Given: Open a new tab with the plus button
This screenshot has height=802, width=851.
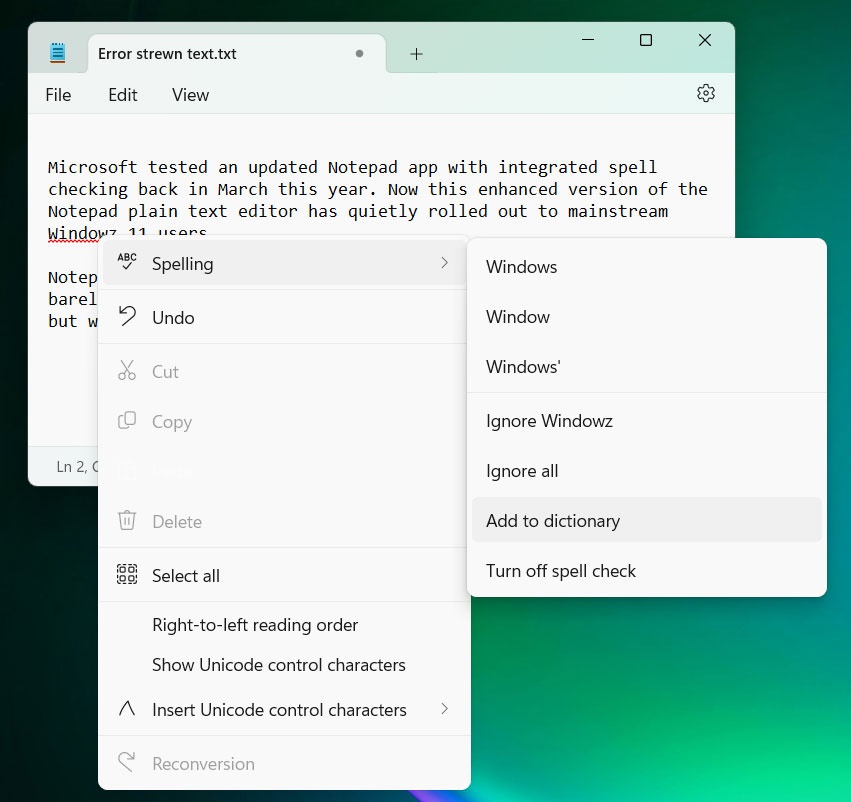Looking at the screenshot, I should tap(416, 55).
